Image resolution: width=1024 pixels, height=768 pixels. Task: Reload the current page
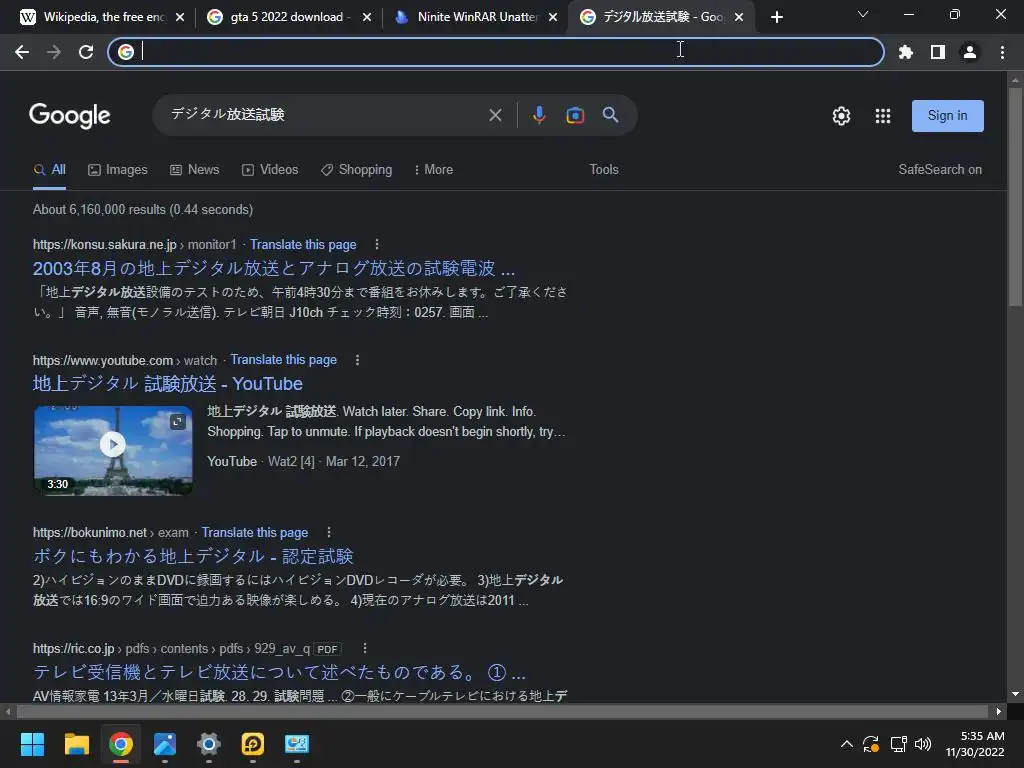(x=86, y=52)
